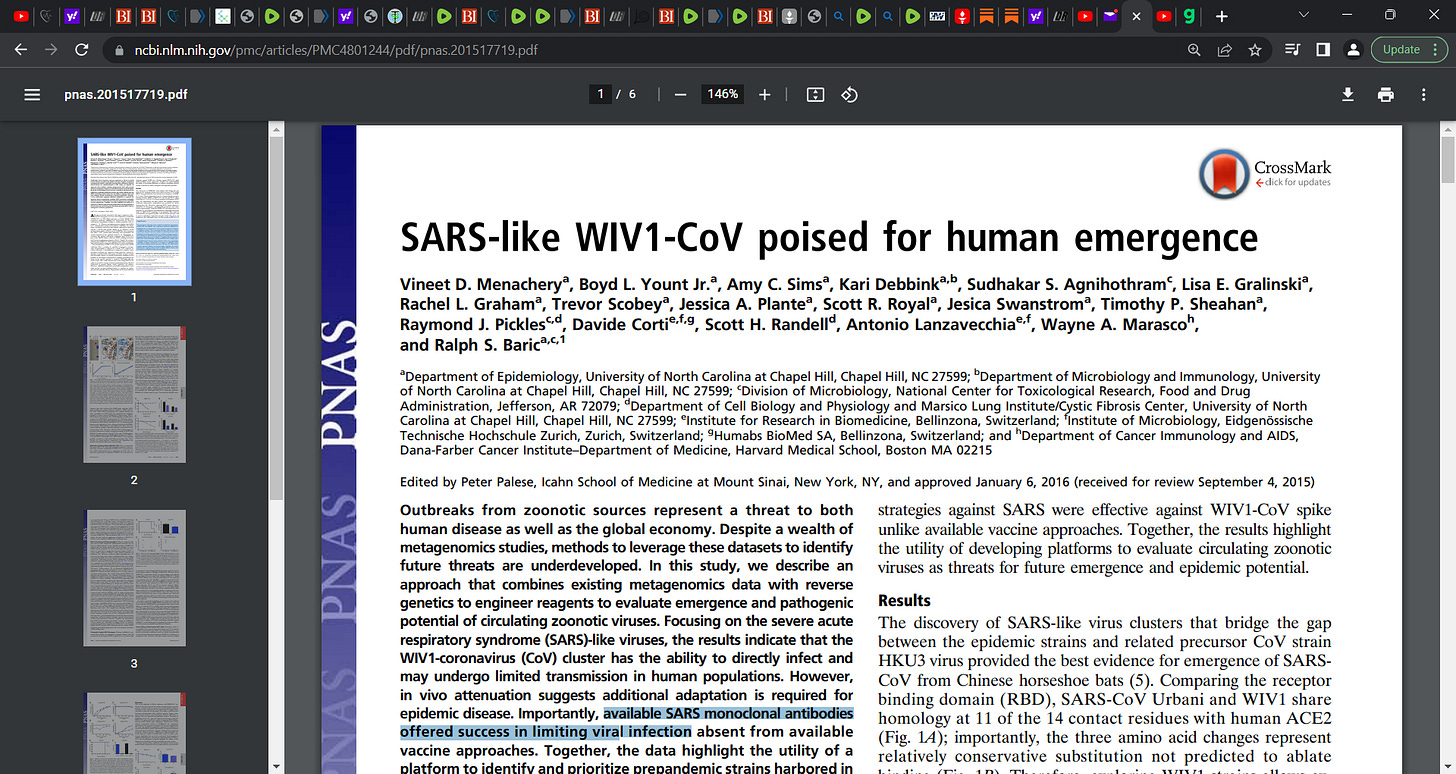Viewport: 1456px width, 774px height.
Task: Open the media controls icon
Action: [x=1291, y=49]
